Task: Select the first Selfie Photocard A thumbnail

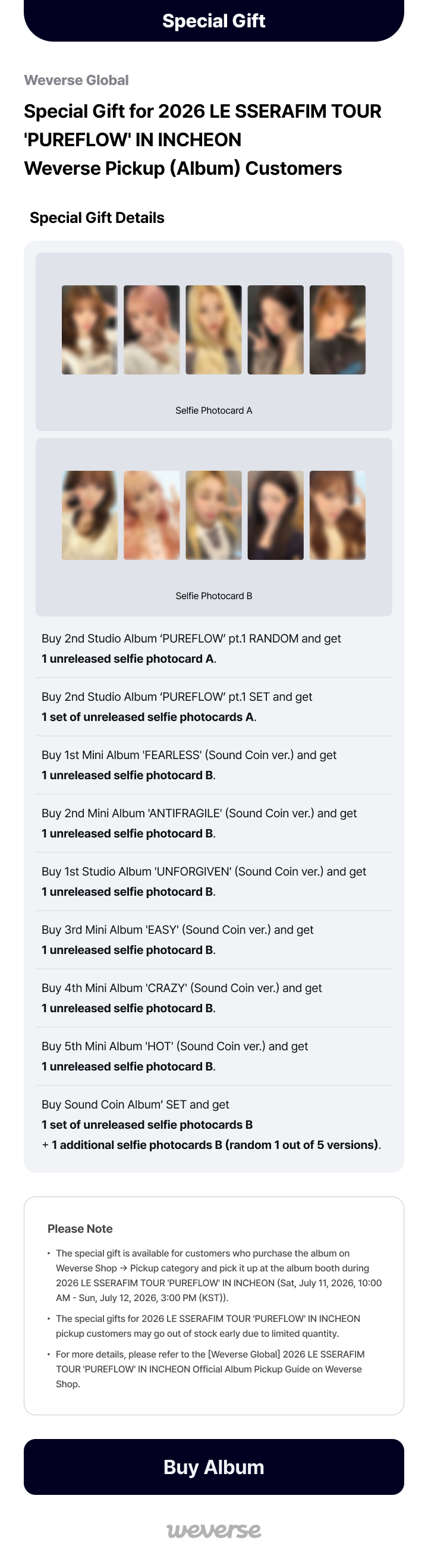Action: (x=90, y=329)
